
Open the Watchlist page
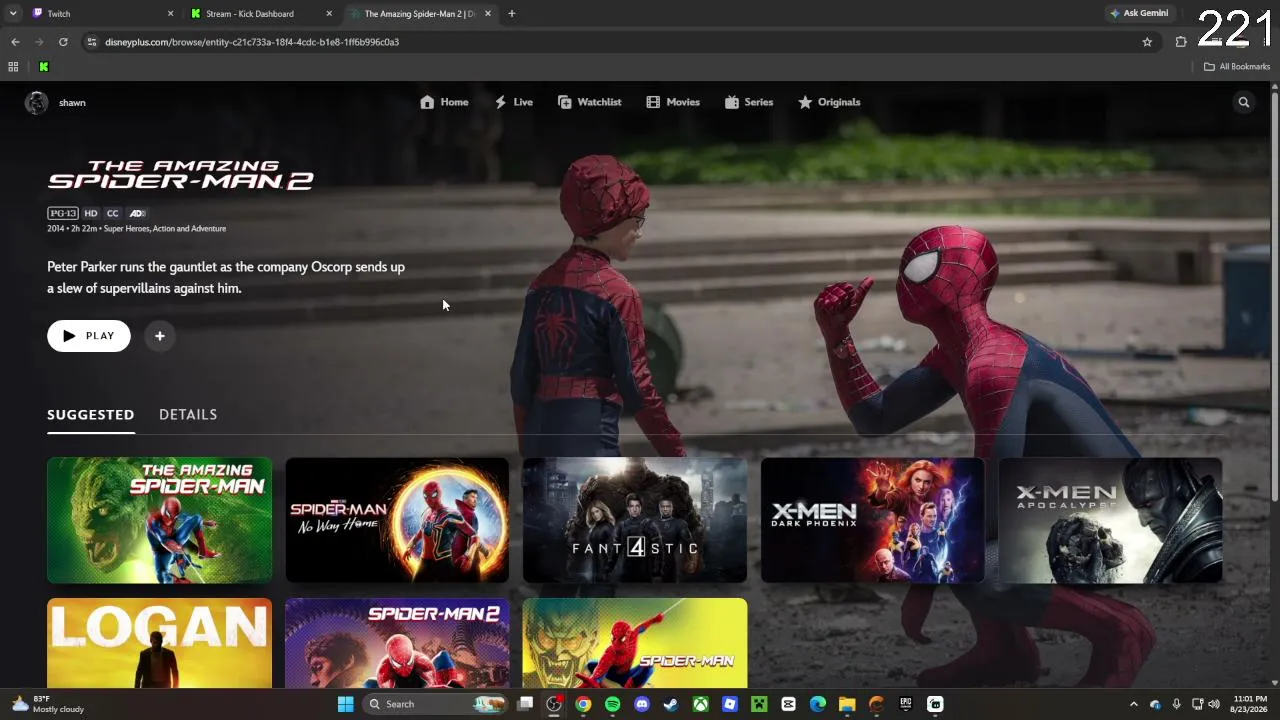[589, 102]
